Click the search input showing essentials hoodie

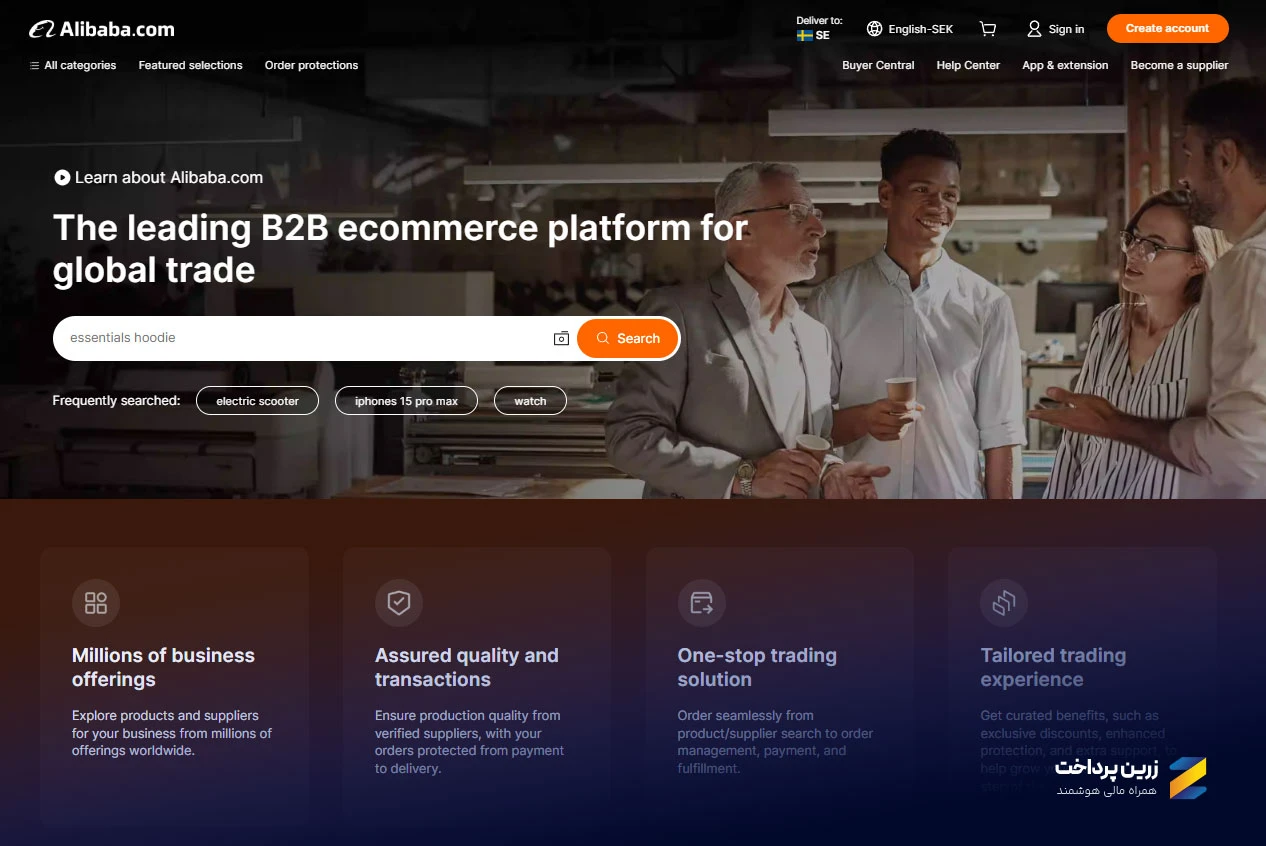click(x=300, y=338)
